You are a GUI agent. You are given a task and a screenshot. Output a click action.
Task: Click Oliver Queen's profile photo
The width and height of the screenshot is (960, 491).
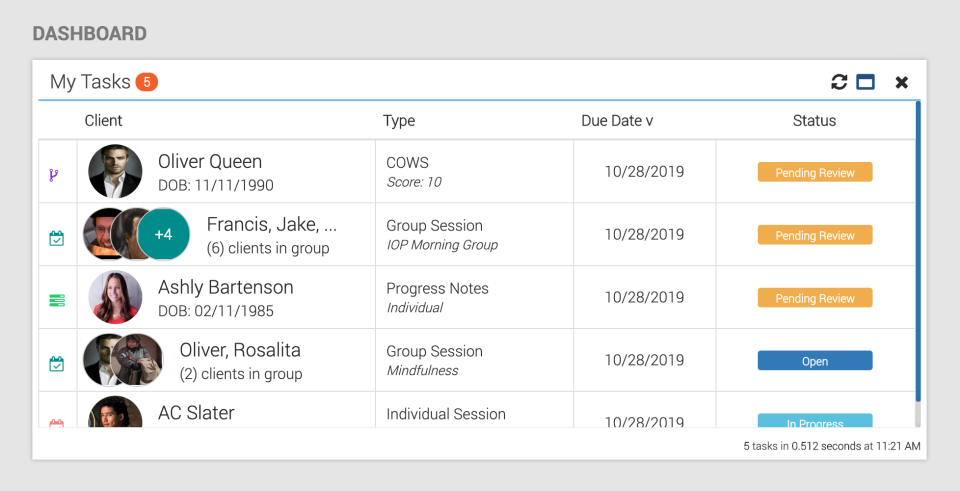pos(115,172)
